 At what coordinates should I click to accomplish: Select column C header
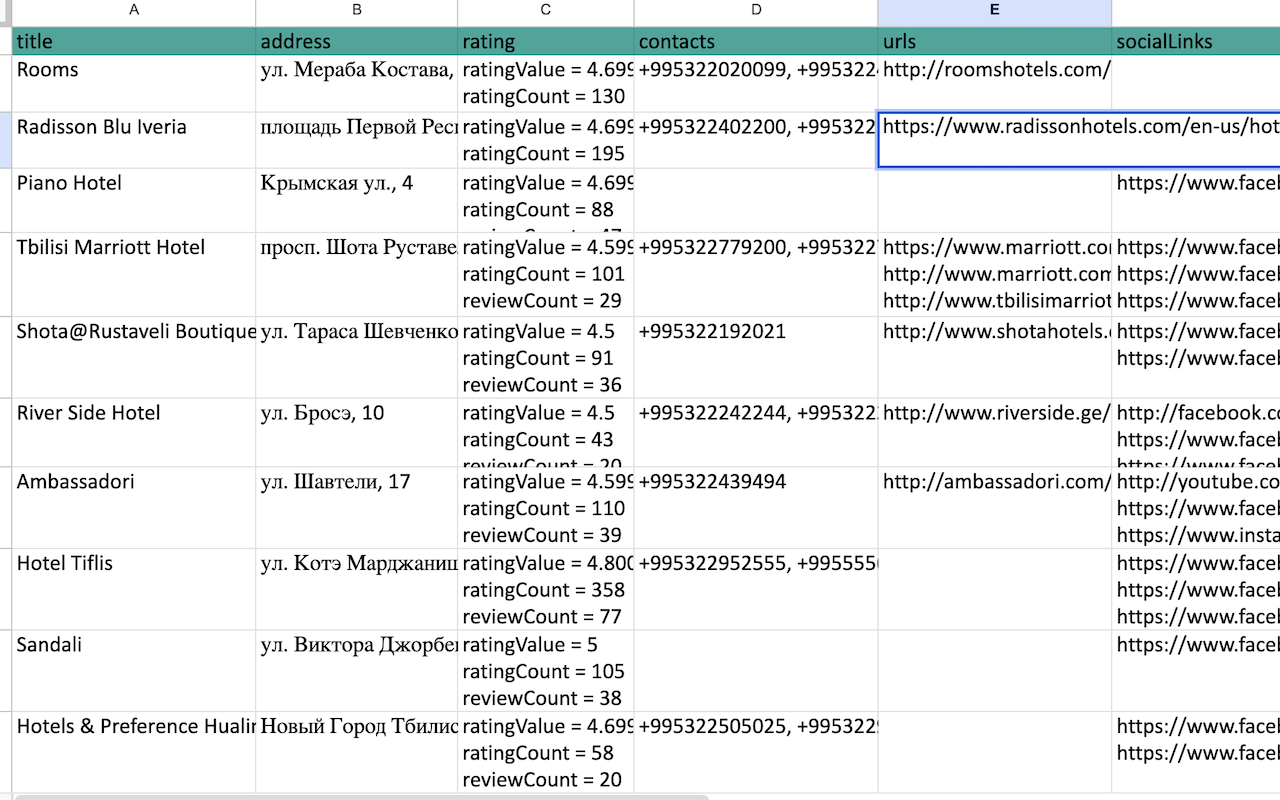point(546,11)
